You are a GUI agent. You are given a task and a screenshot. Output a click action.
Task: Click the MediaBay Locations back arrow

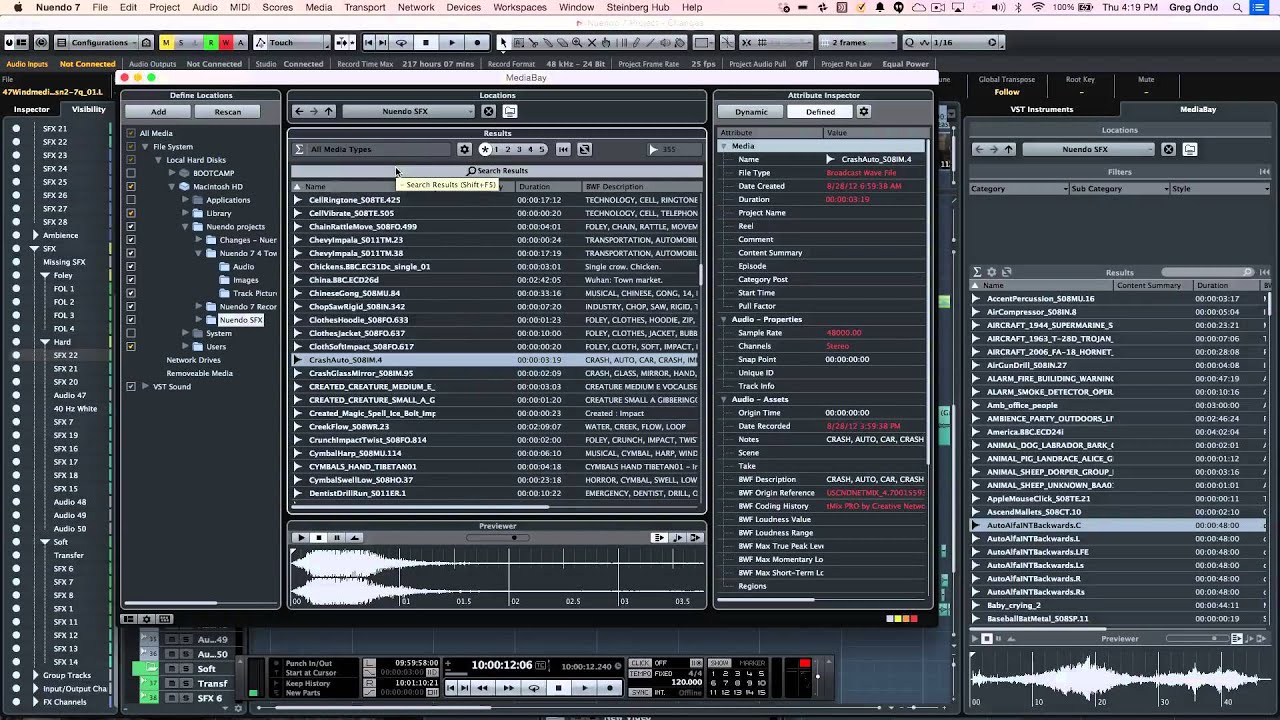[298, 112]
